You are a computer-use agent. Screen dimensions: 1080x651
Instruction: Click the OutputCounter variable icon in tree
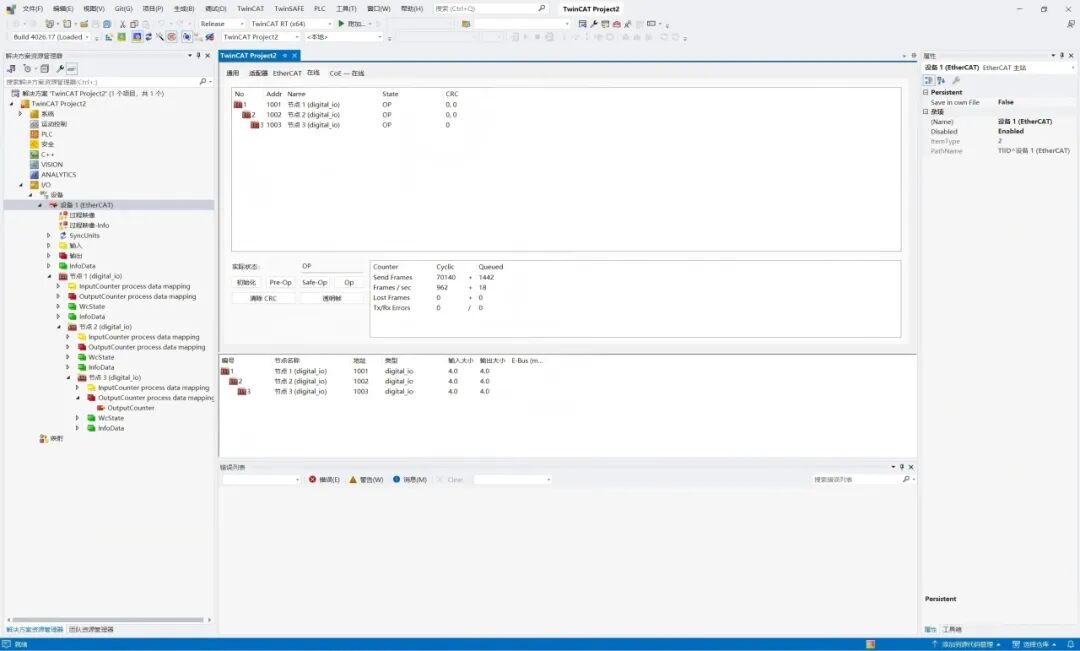[x=101, y=408]
